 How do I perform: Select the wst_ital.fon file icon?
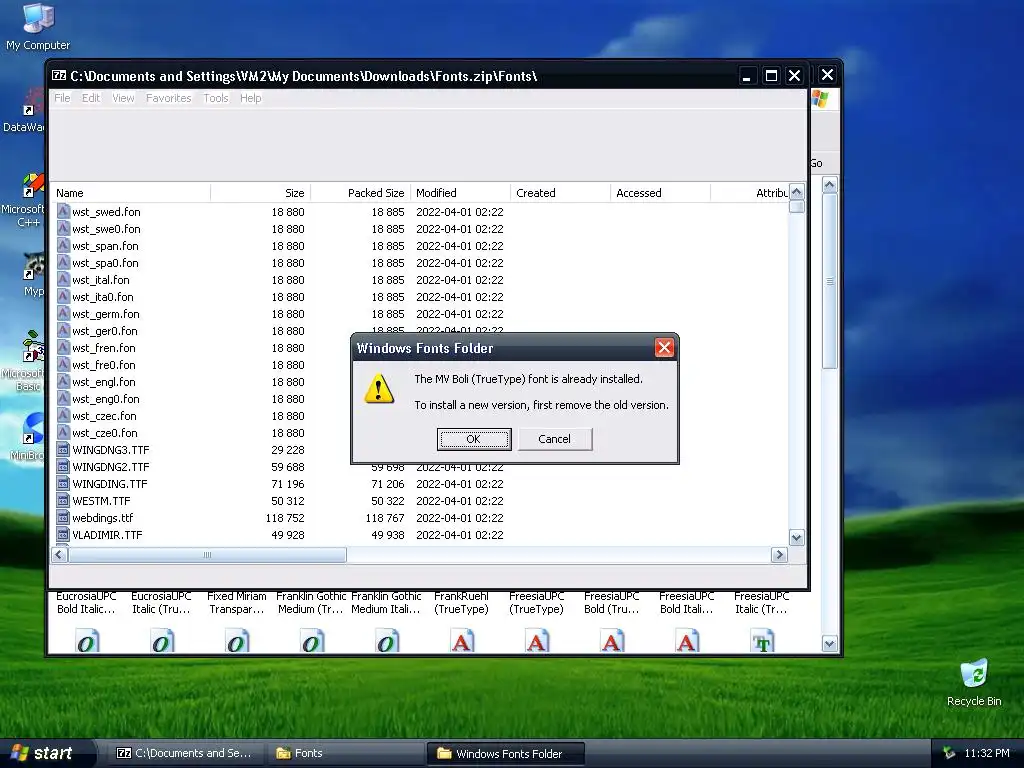(x=63, y=279)
